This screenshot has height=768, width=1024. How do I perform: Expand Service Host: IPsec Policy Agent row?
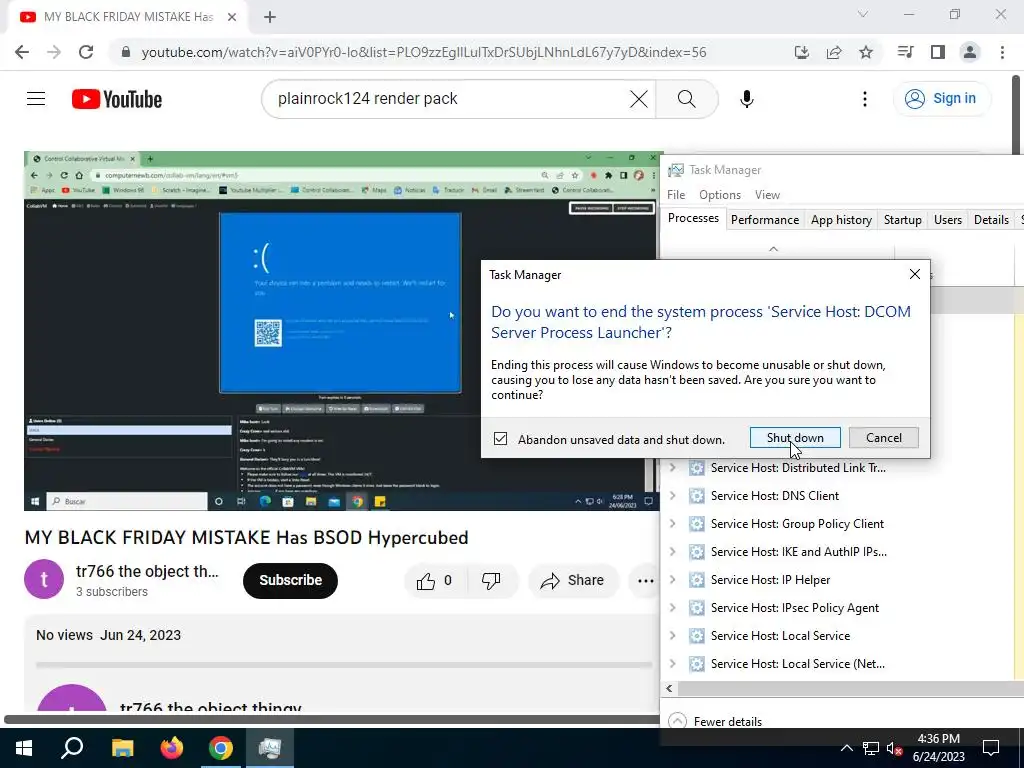(672, 608)
